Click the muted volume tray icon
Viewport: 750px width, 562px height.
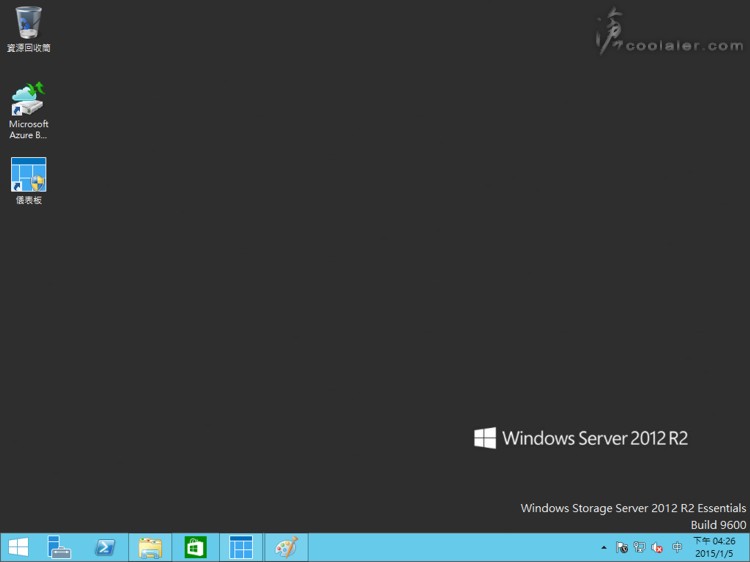click(657, 547)
